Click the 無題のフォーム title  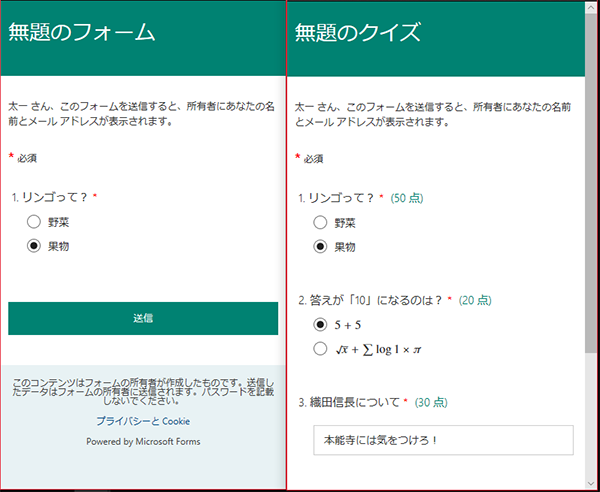(x=82, y=32)
